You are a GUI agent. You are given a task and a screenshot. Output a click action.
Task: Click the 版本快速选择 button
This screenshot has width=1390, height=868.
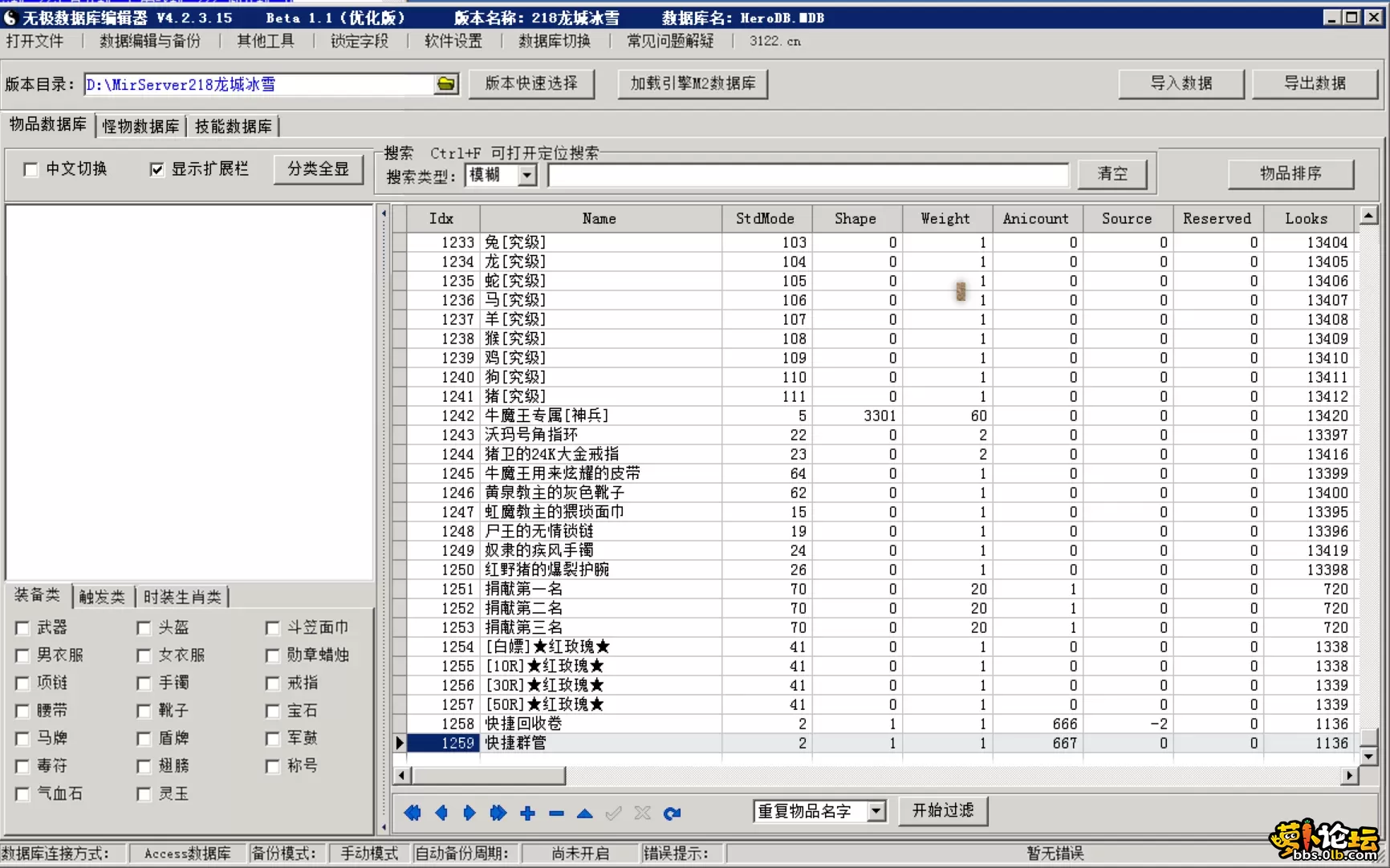point(531,83)
